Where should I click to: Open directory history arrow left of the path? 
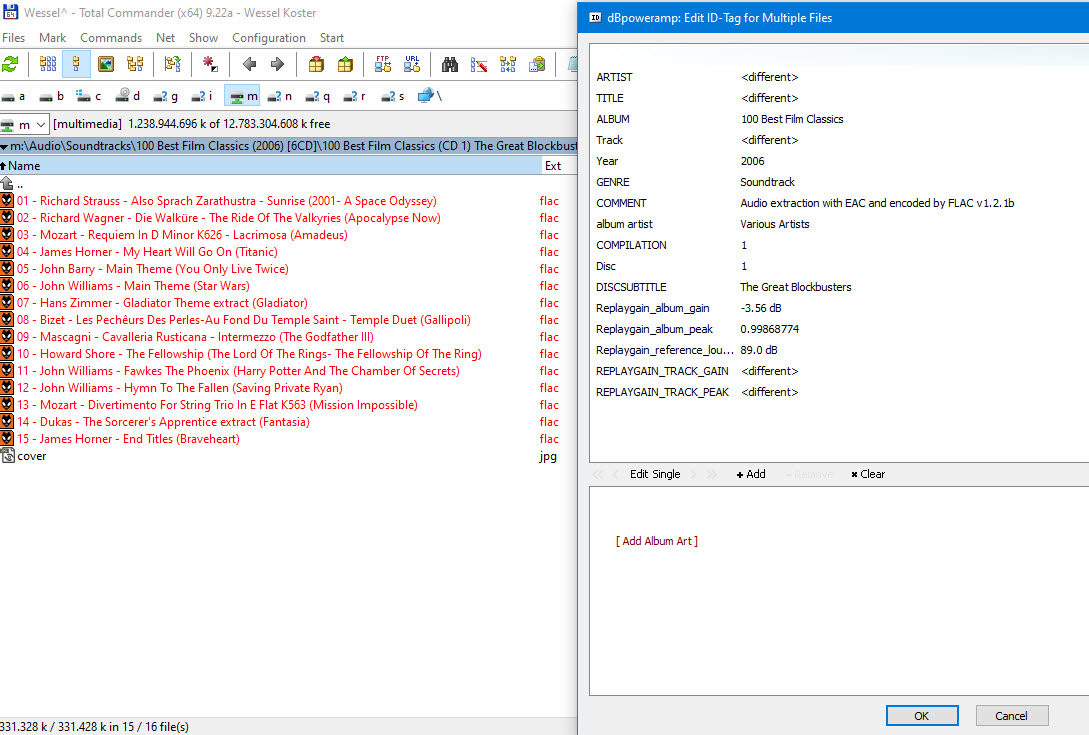click(x=4, y=147)
